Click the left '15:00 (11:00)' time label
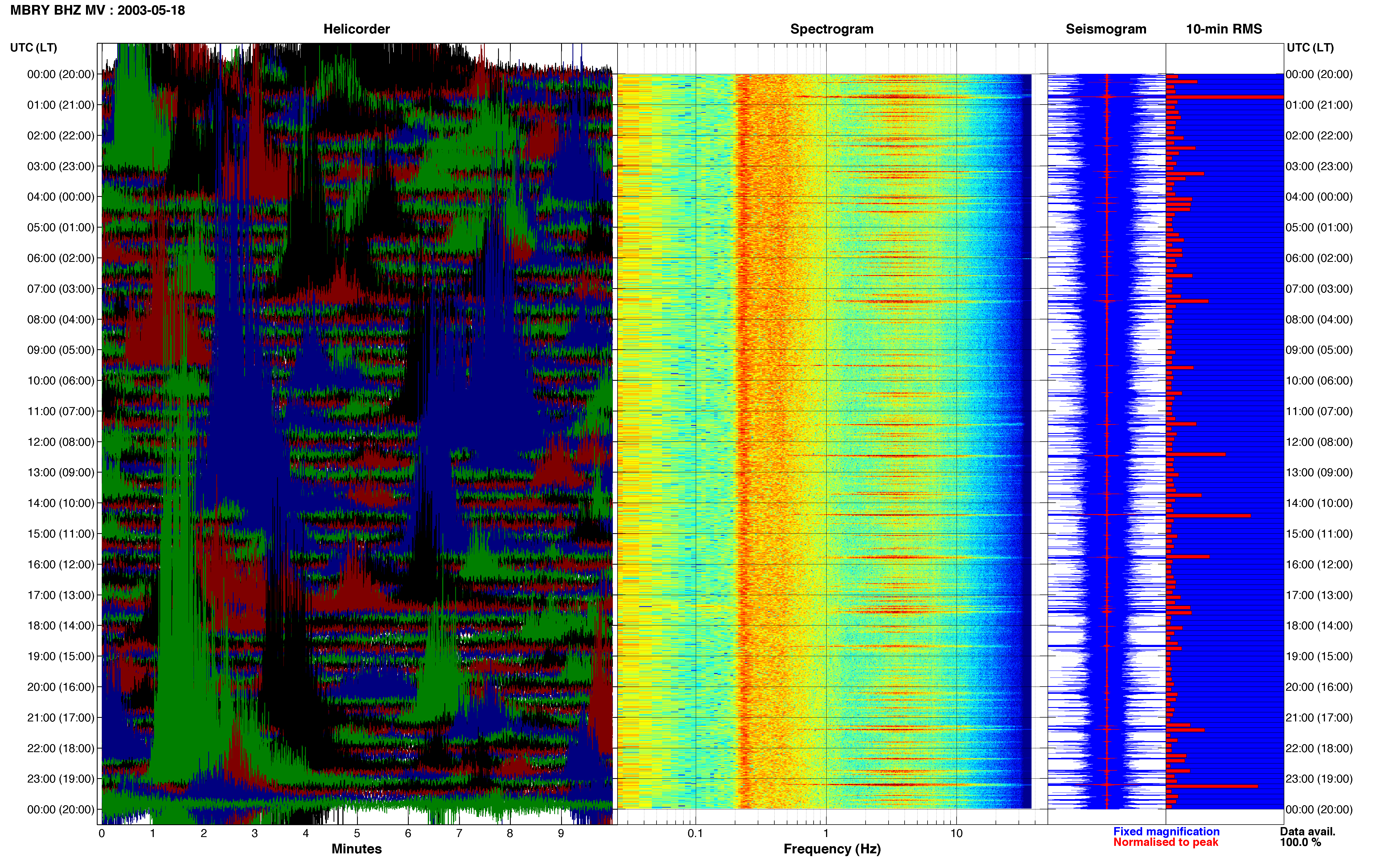Screen dimensions: 1388x868 pyautogui.click(x=61, y=534)
